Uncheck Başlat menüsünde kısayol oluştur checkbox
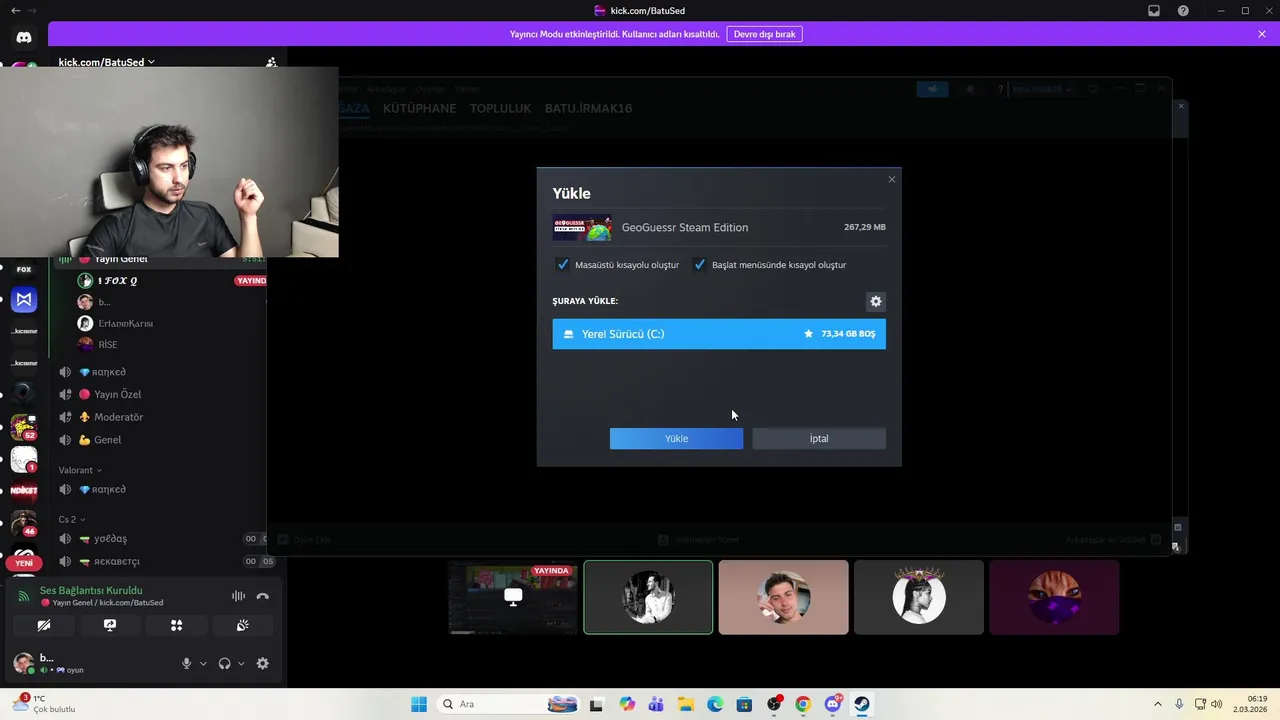The width and height of the screenshot is (1280, 720). pyautogui.click(x=699, y=265)
